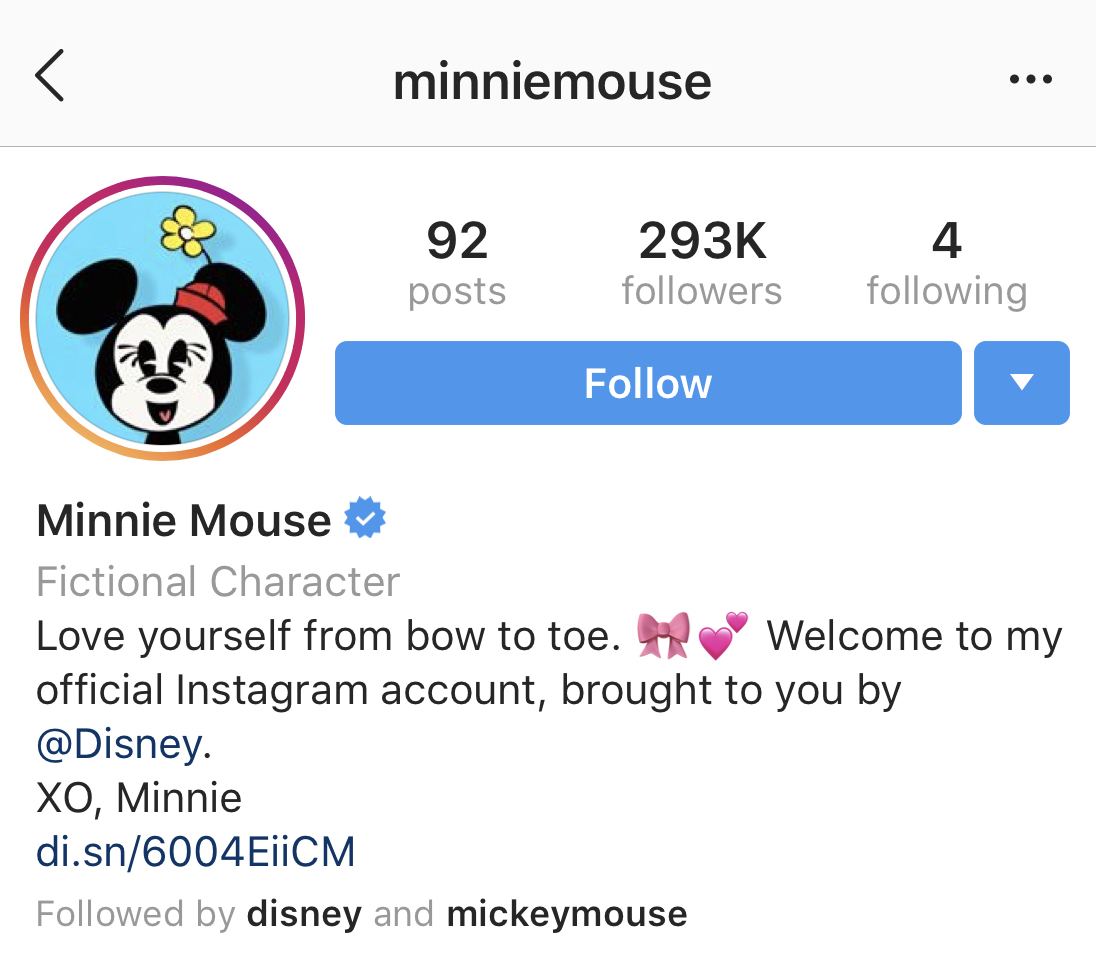Viewport: 1096px width, 957px height.
Task: Tap the back arrow icon
Action: [x=50, y=77]
